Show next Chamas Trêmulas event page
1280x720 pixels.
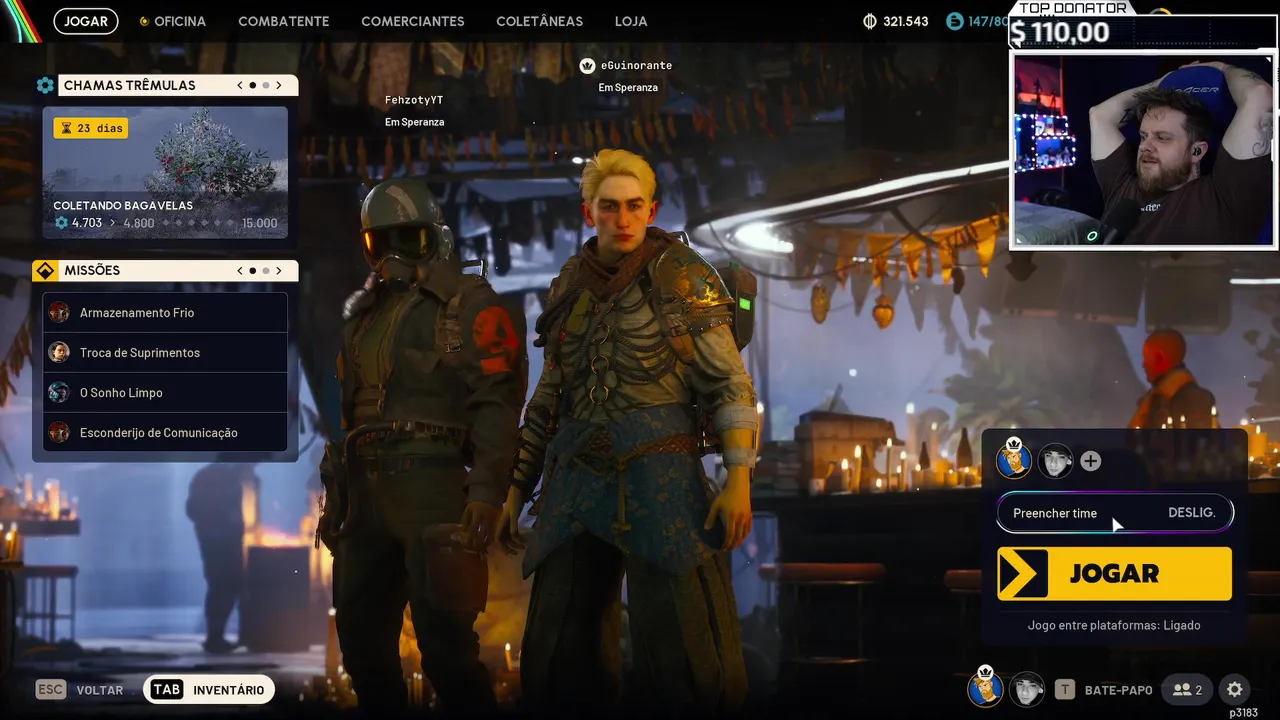[279, 85]
